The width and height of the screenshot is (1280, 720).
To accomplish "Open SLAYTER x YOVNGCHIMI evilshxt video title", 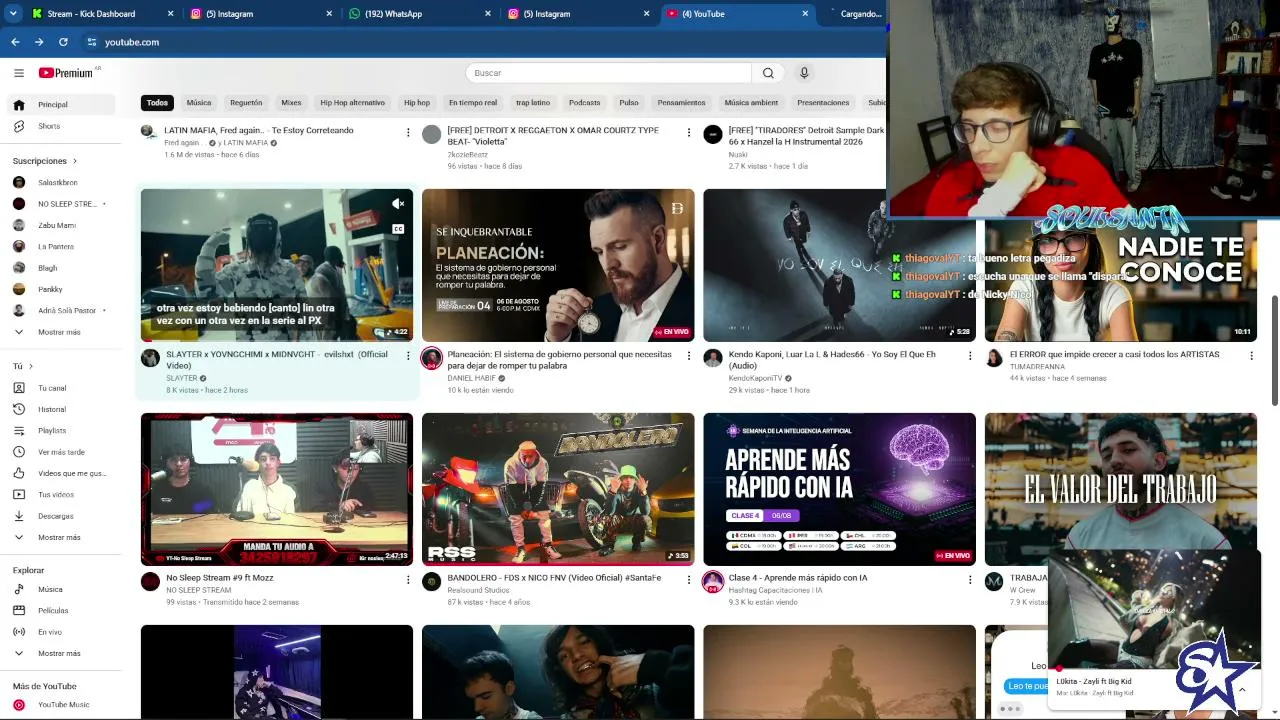I will (277, 360).
